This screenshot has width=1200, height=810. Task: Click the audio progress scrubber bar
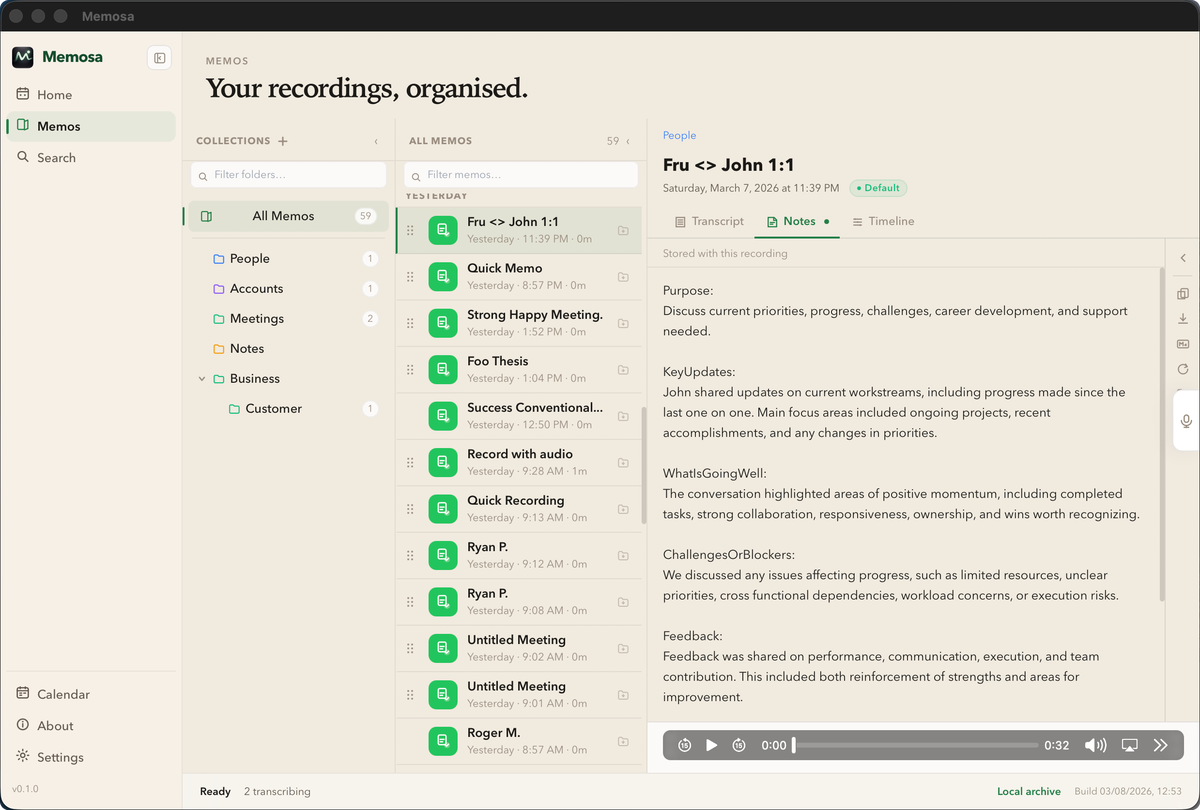tap(915, 745)
